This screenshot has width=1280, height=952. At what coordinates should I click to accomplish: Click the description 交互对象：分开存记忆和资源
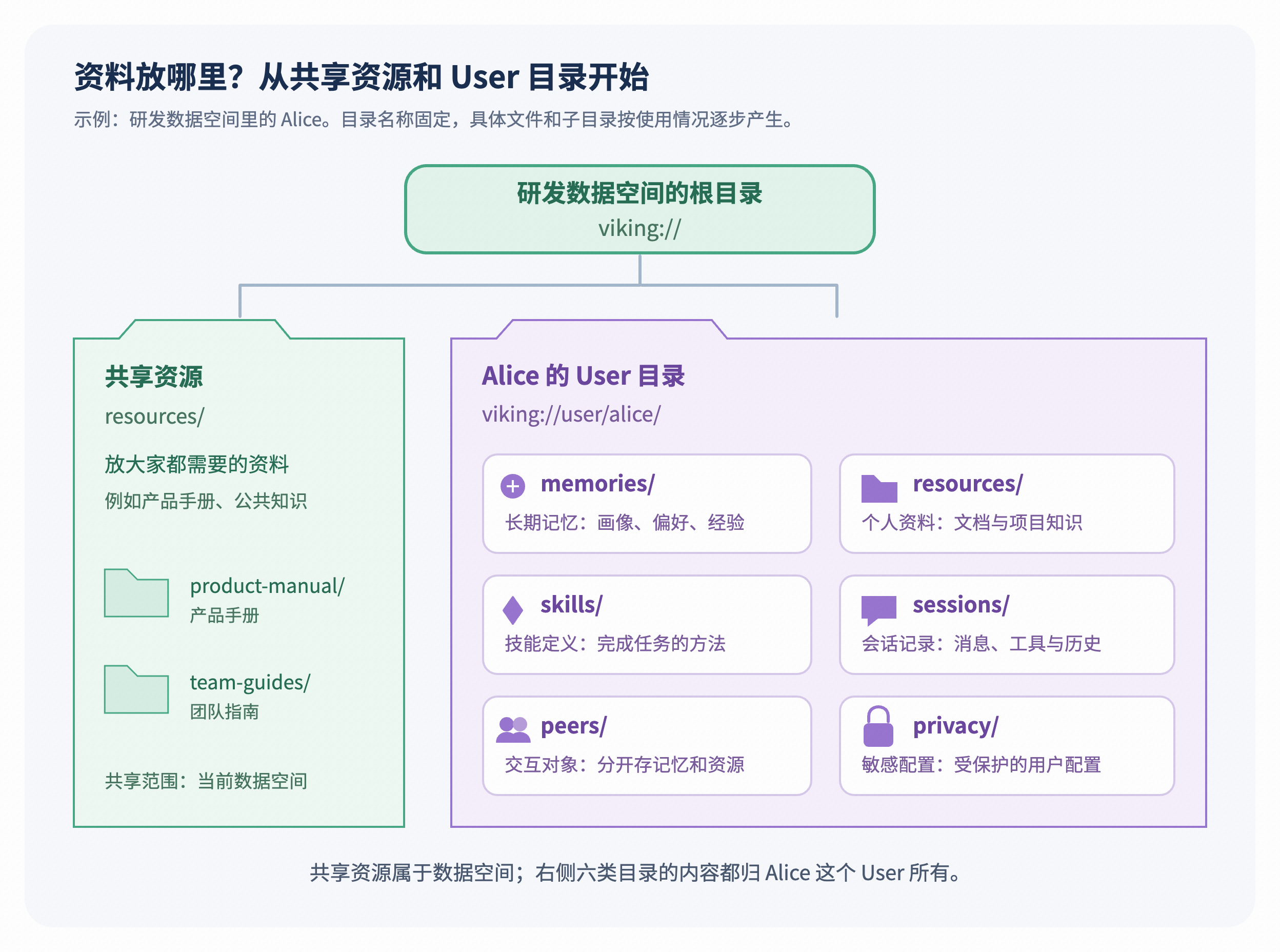click(x=625, y=764)
